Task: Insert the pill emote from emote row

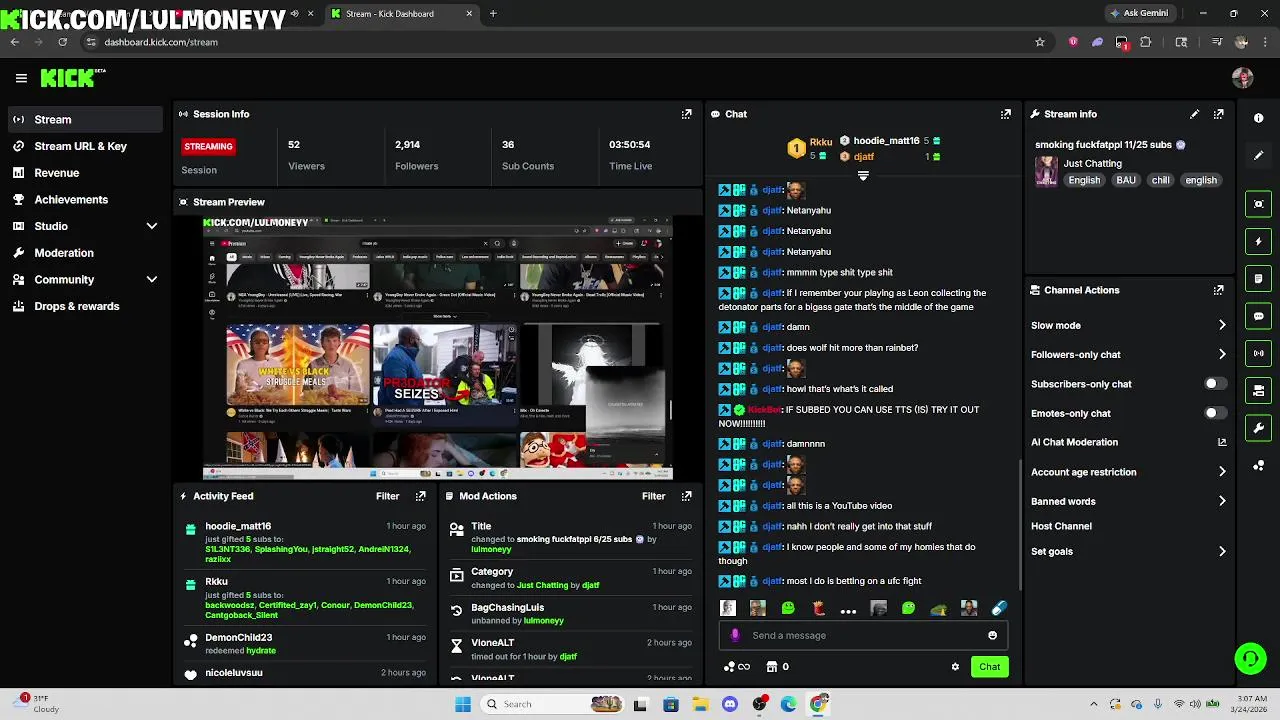Action: click(x=998, y=608)
